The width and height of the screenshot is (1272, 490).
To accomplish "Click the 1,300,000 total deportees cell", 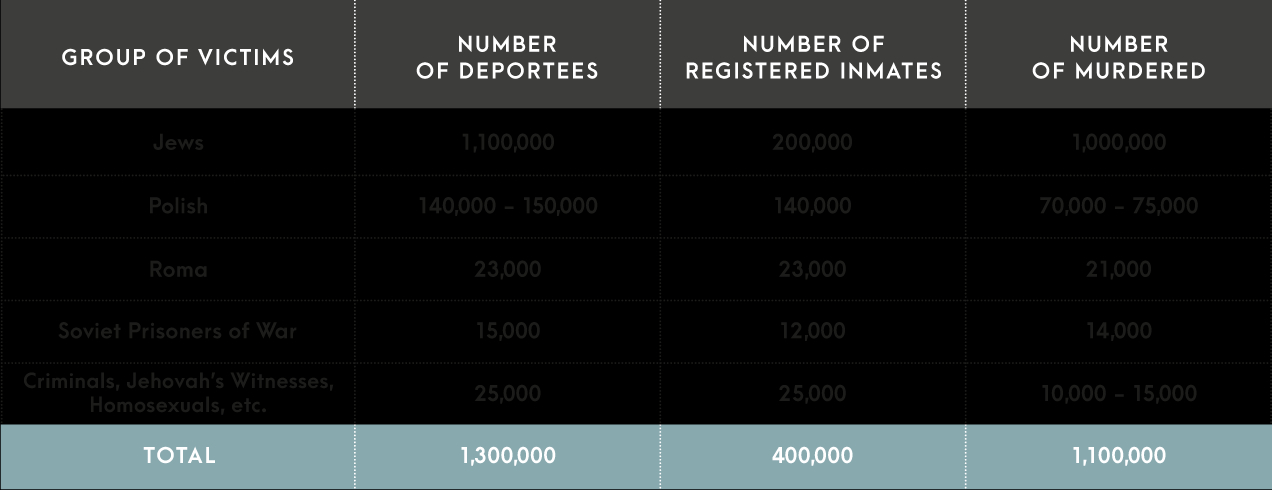I will 507,456.
